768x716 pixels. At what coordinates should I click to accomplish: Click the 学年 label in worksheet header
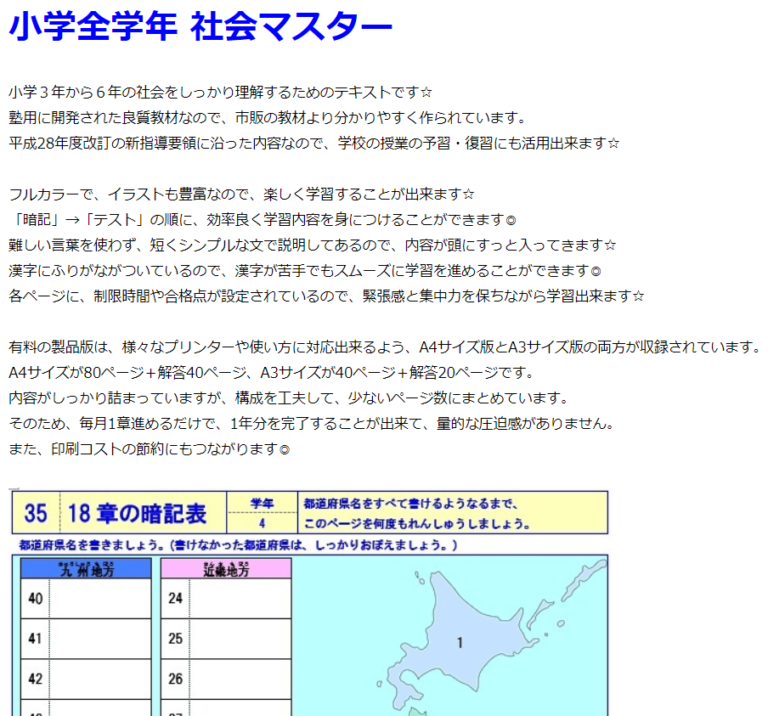(x=262, y=503)
